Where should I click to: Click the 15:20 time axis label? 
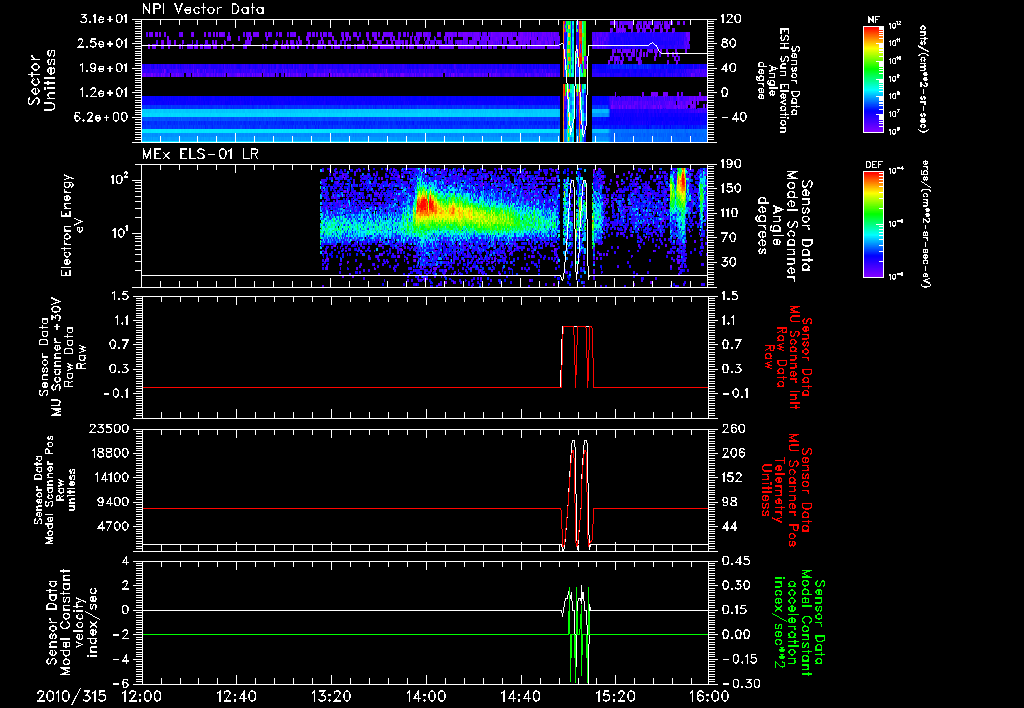pyautogui.click(x=615, y=695)
